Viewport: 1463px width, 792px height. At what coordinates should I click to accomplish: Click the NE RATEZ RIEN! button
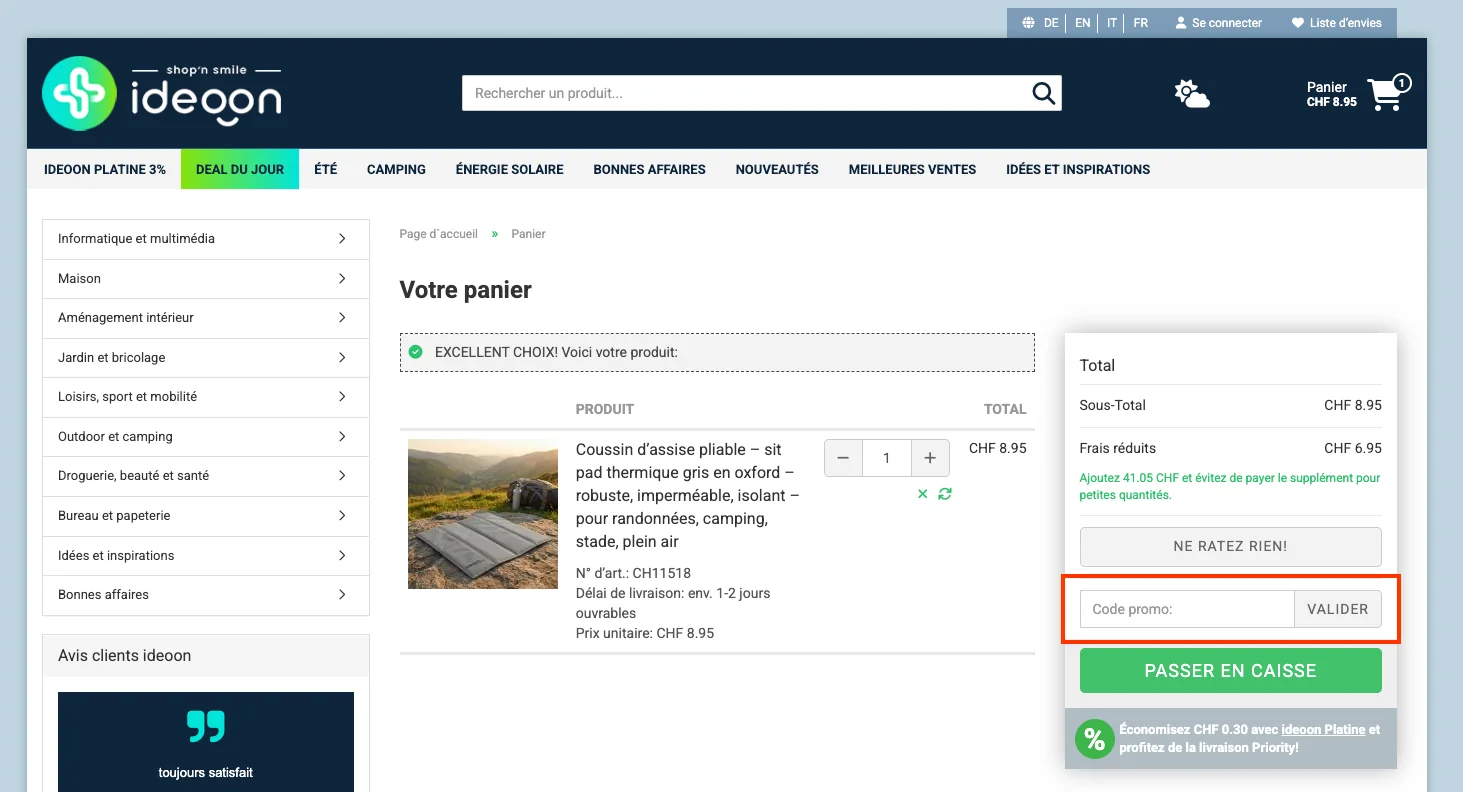pos(1230,547)
